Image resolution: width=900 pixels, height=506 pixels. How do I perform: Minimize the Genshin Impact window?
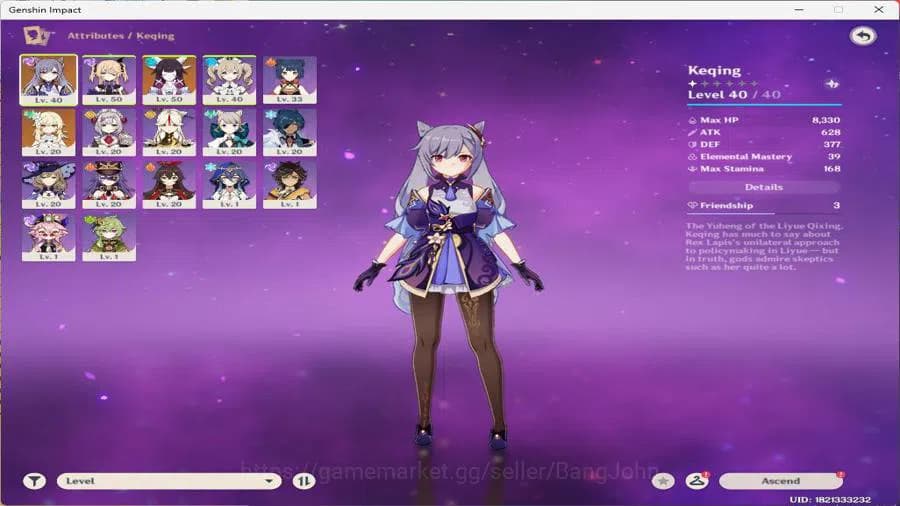(x=799, y=10)
